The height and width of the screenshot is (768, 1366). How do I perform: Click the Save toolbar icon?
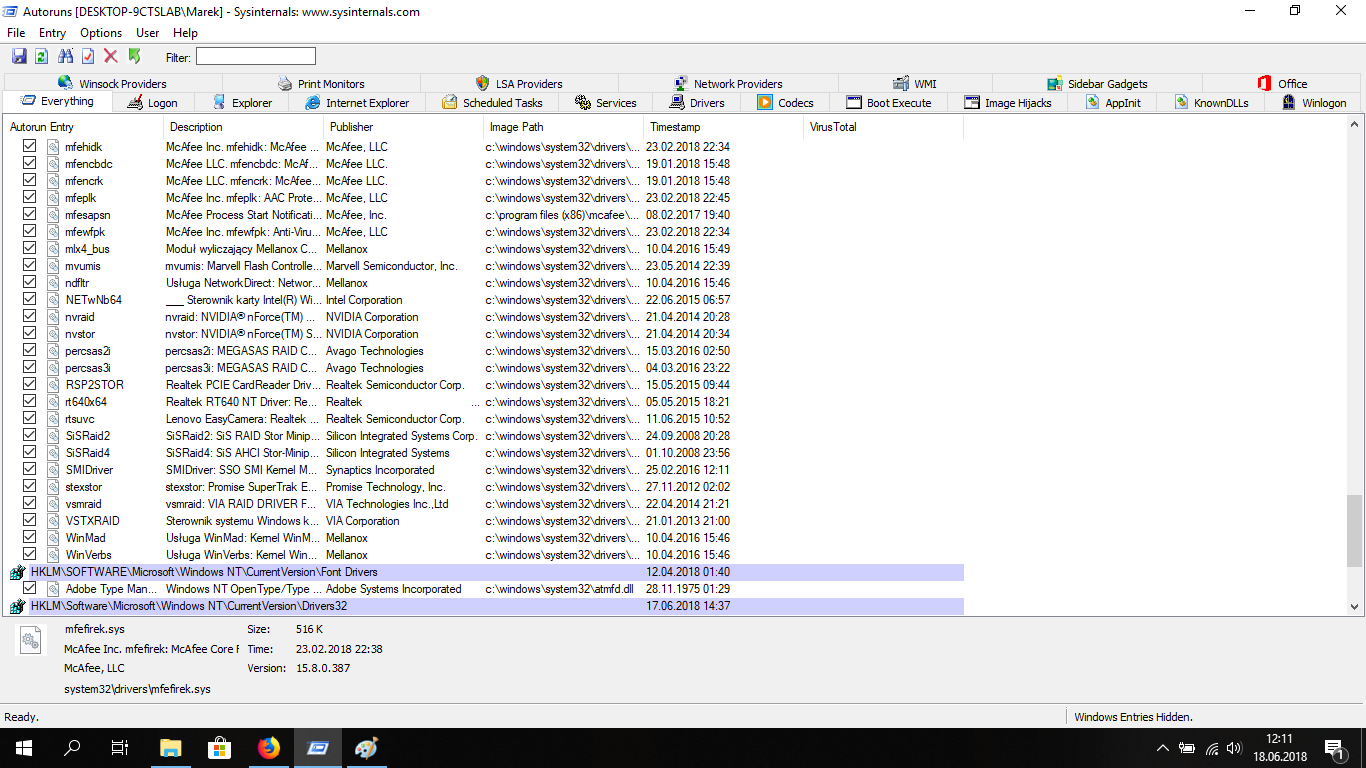coord(19,57)
